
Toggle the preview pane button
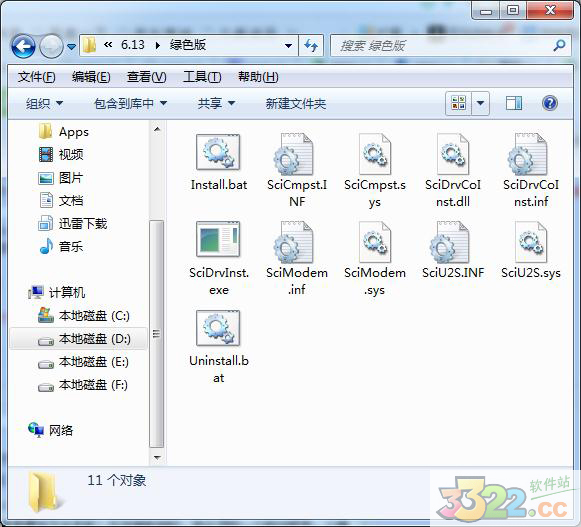[x=514, y=103]
